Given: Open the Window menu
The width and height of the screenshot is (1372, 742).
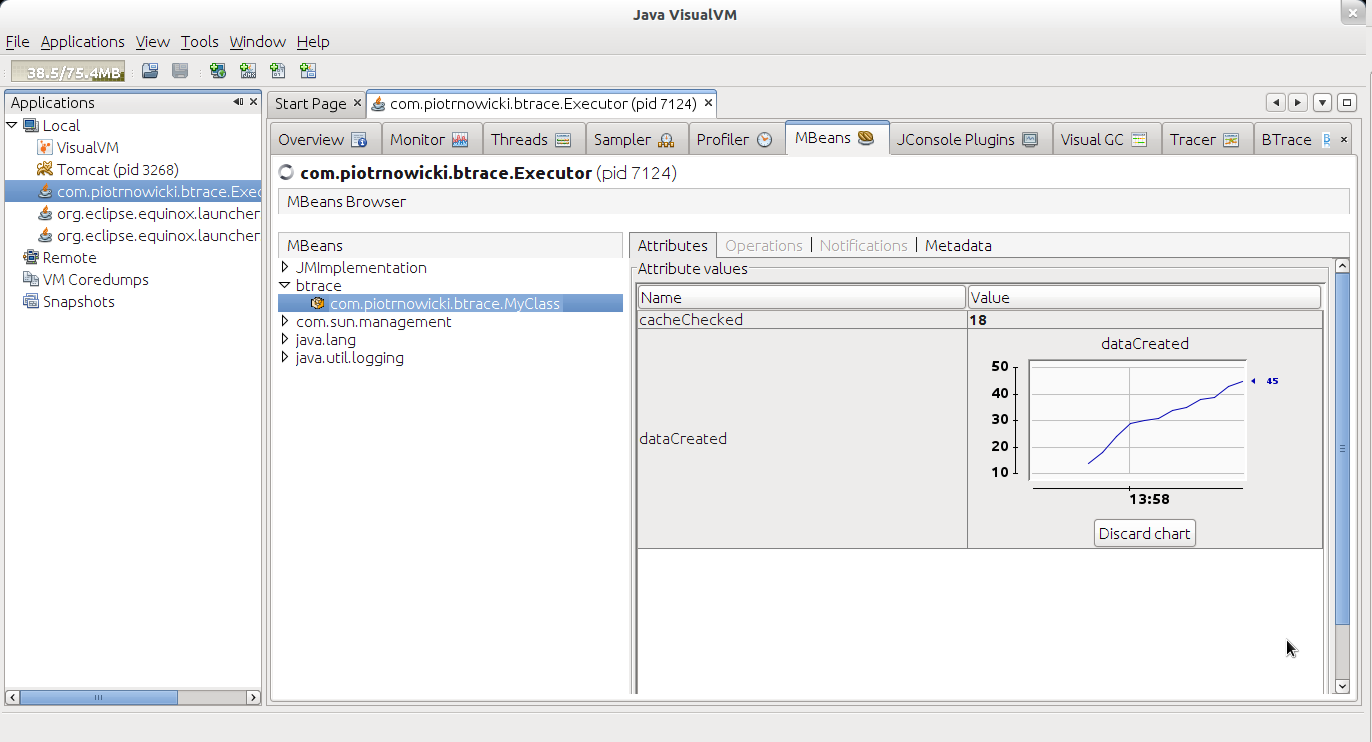Looking at the screenshot, I should pos(257,41).
